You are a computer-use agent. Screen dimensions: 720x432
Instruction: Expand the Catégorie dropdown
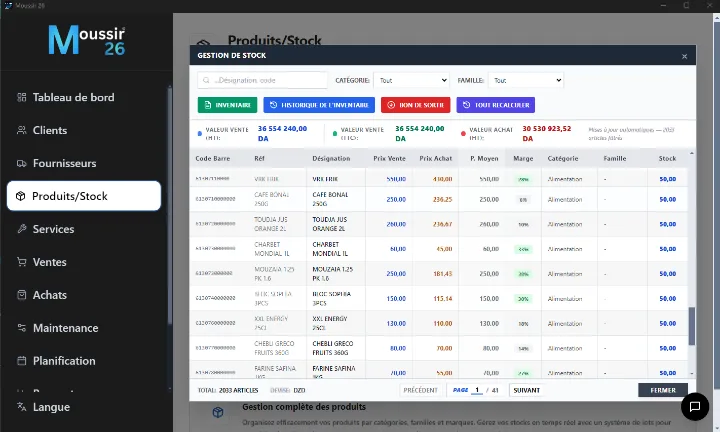coord(411,80)
